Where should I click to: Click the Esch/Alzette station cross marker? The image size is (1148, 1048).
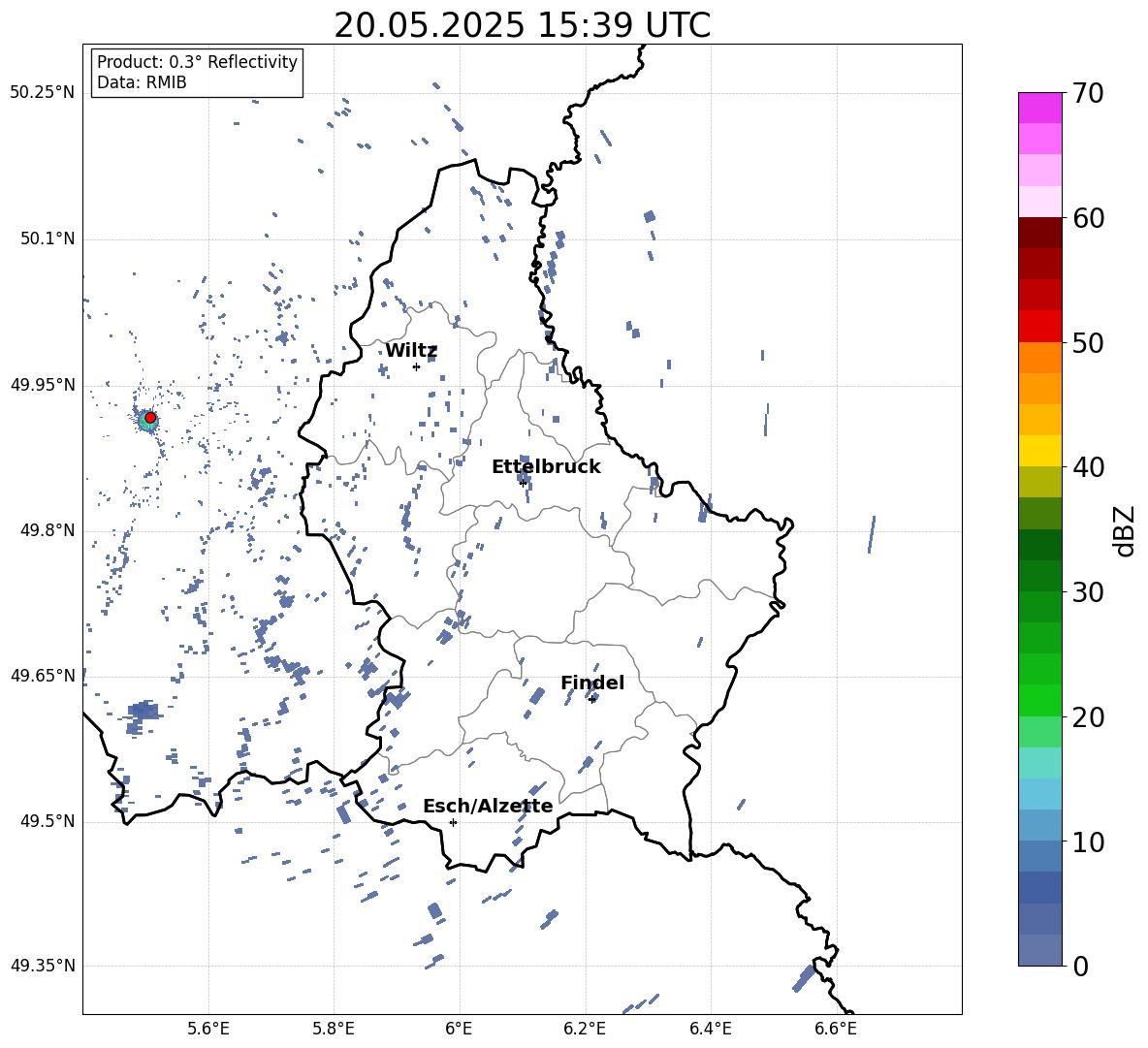click(453, 822)
